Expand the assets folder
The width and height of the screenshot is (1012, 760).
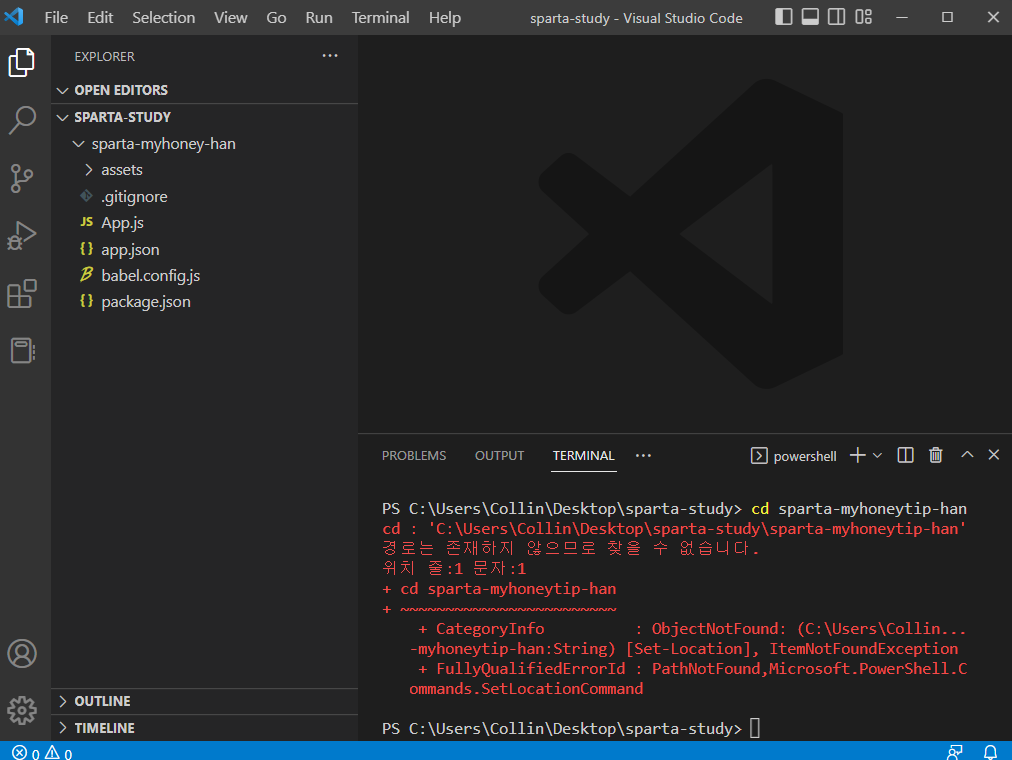tap(205, 170)
